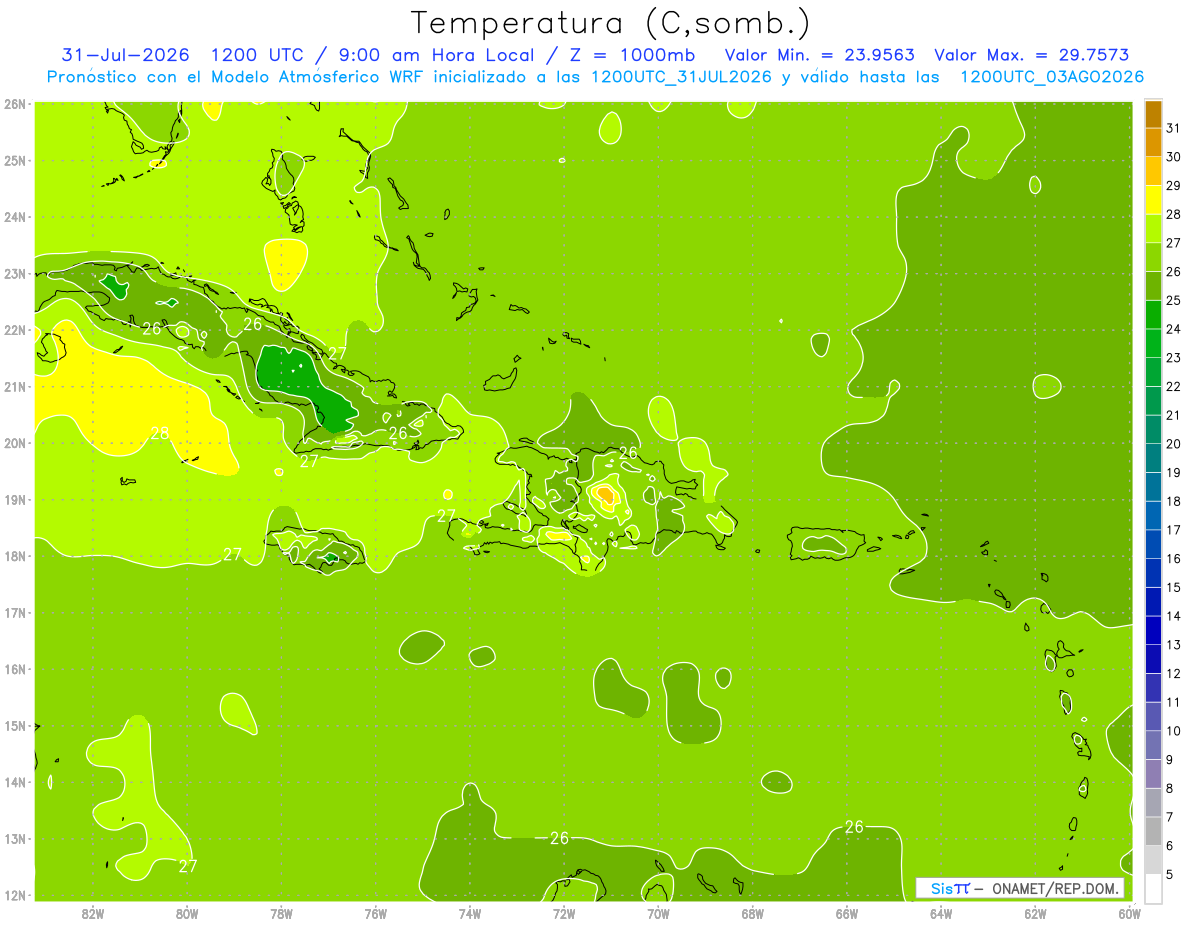The width and height of the screenshot is (1200, 927).
Task: Click the '70W' longitude axis label
Action: pyautogui.click(x=658, y=913)
